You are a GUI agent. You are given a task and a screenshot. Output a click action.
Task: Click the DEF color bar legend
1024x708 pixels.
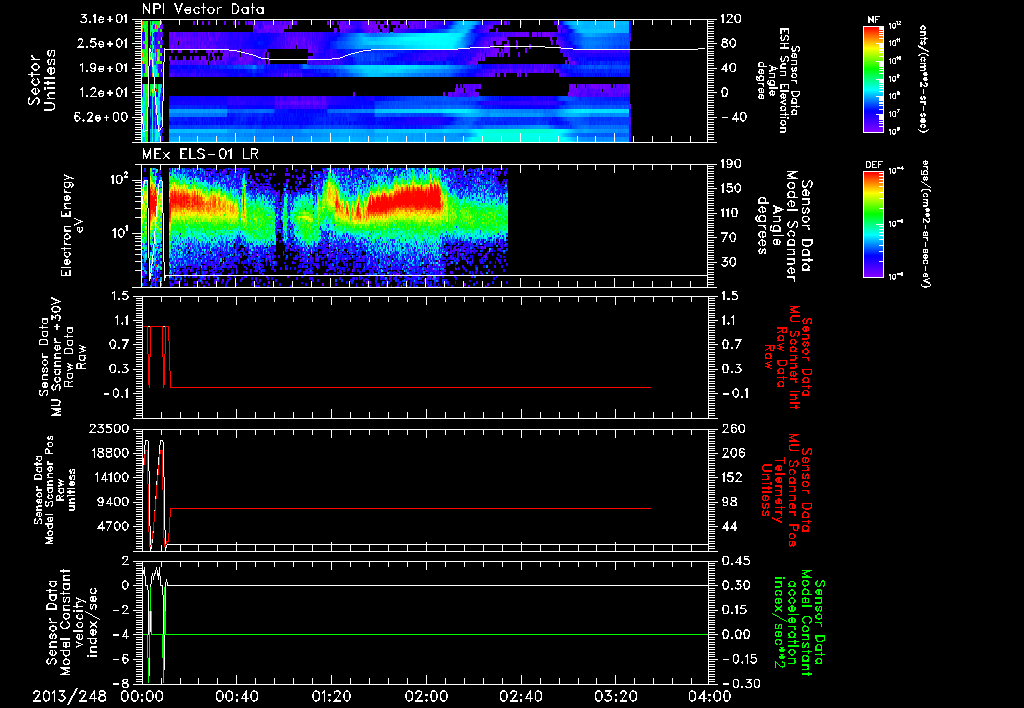[874, 224]
